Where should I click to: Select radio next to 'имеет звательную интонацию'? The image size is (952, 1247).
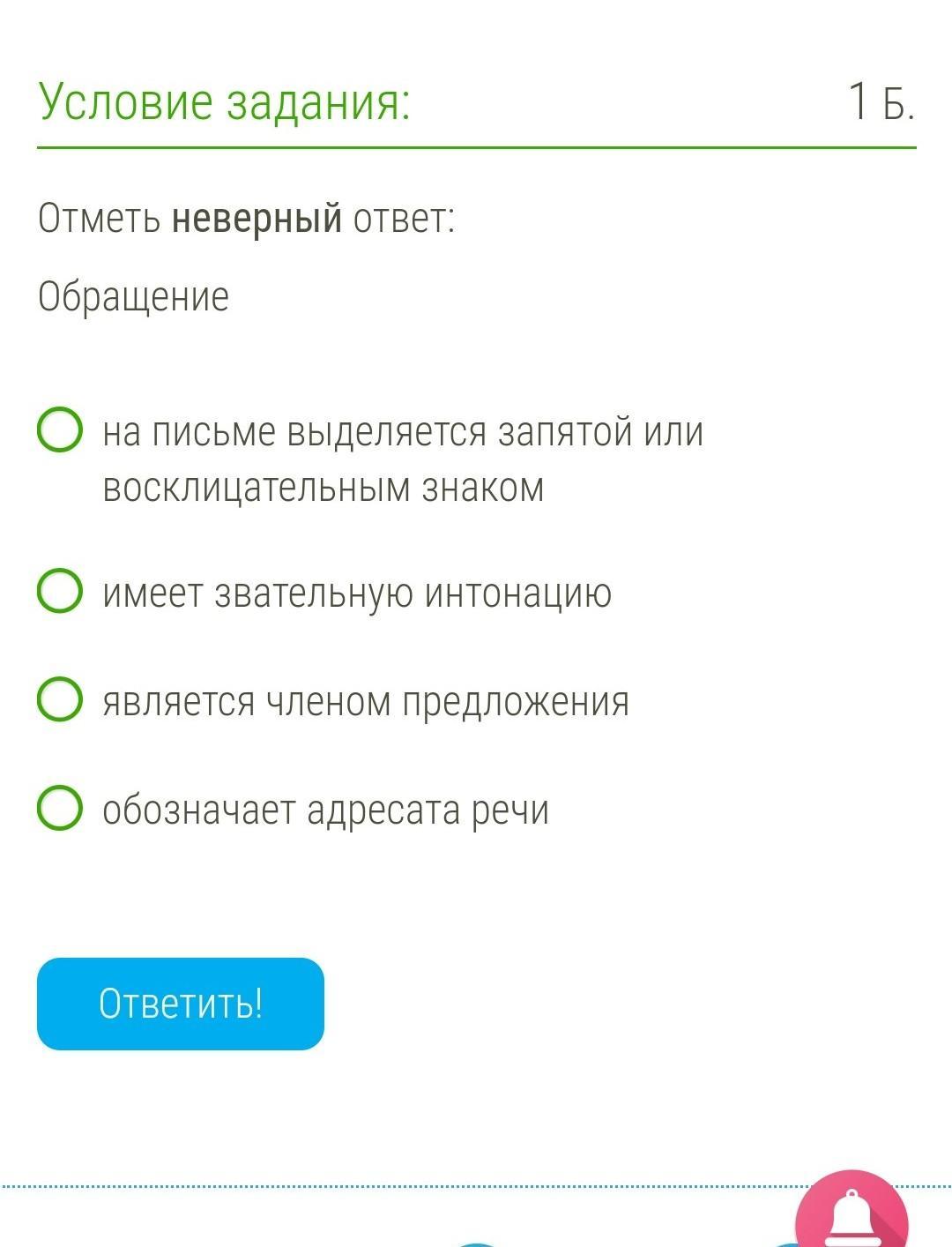pyautogui.click(x=60, y=591)
